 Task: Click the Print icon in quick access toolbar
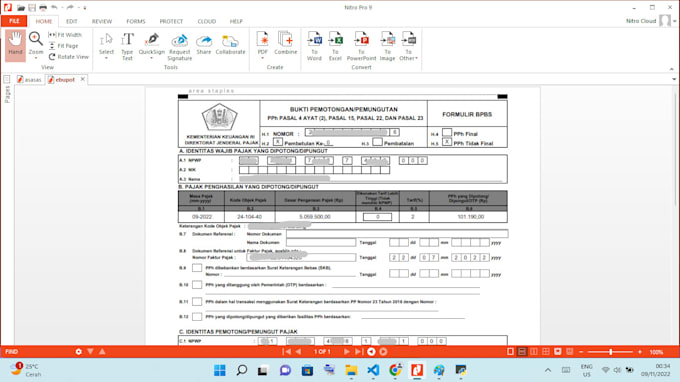click(43, 8)
